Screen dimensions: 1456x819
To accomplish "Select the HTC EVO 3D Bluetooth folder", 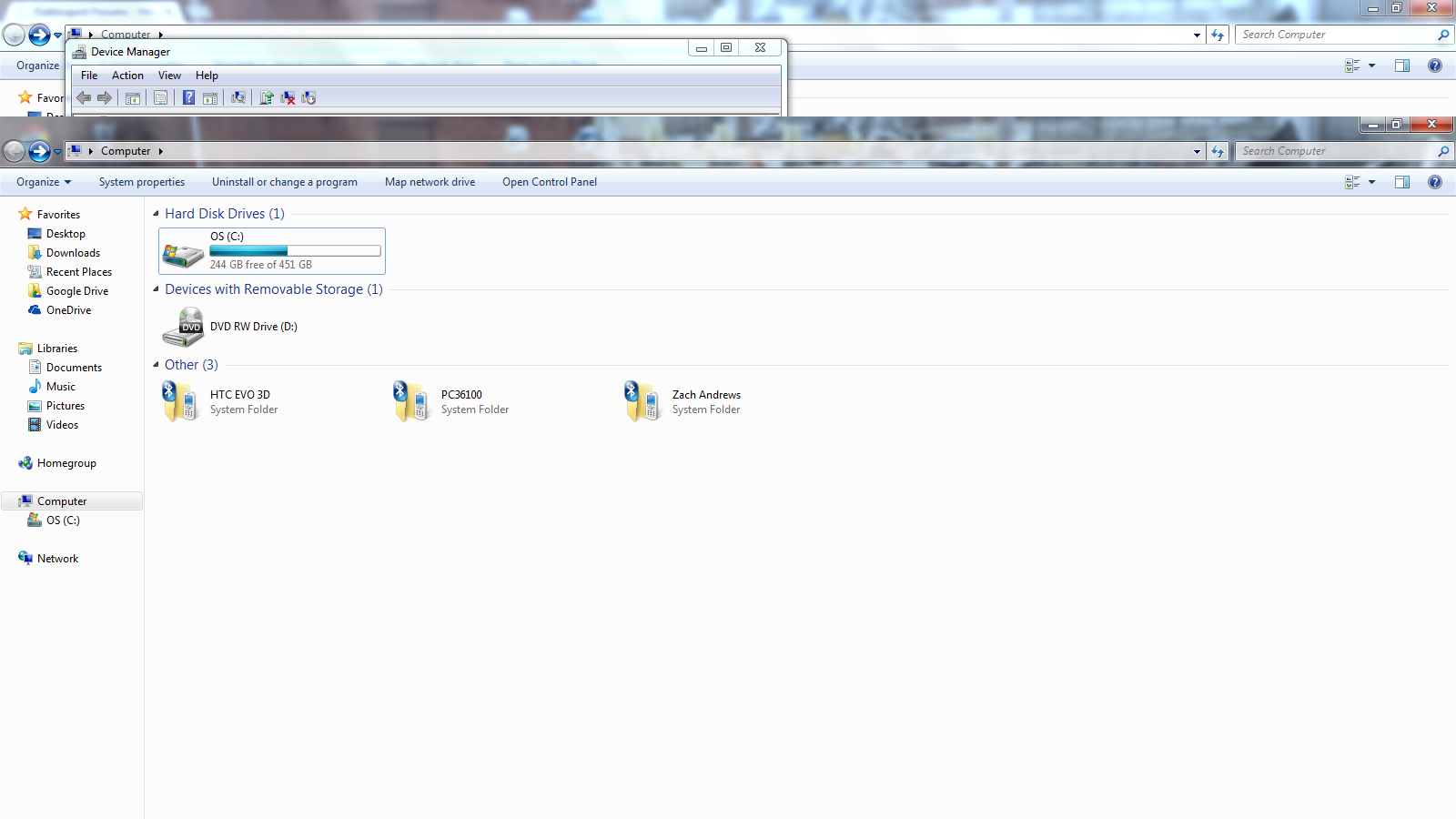I will [x=218, y=401].
